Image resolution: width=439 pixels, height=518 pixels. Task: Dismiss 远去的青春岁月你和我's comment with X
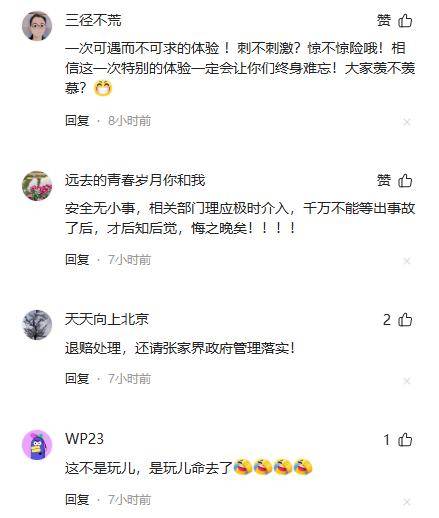(406, 261)
